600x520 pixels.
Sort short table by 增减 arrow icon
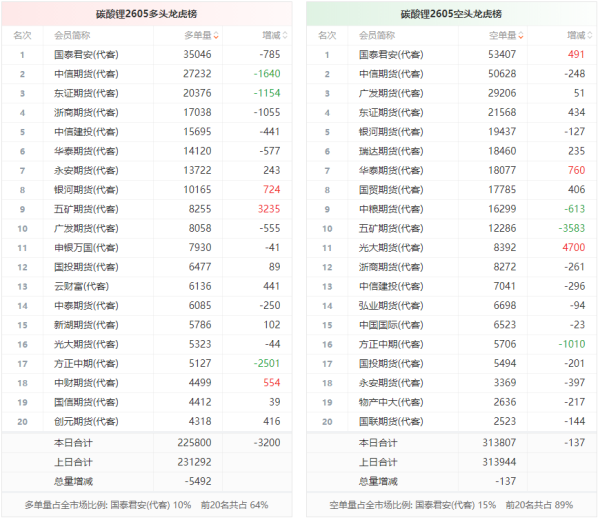pos(590,36)
